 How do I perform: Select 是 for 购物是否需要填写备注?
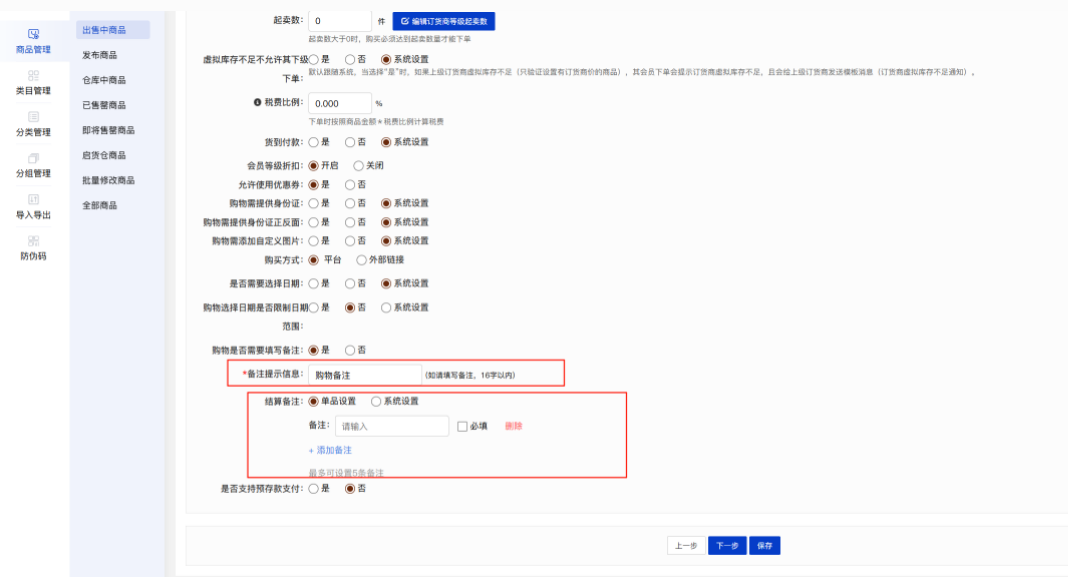[313, 350]
